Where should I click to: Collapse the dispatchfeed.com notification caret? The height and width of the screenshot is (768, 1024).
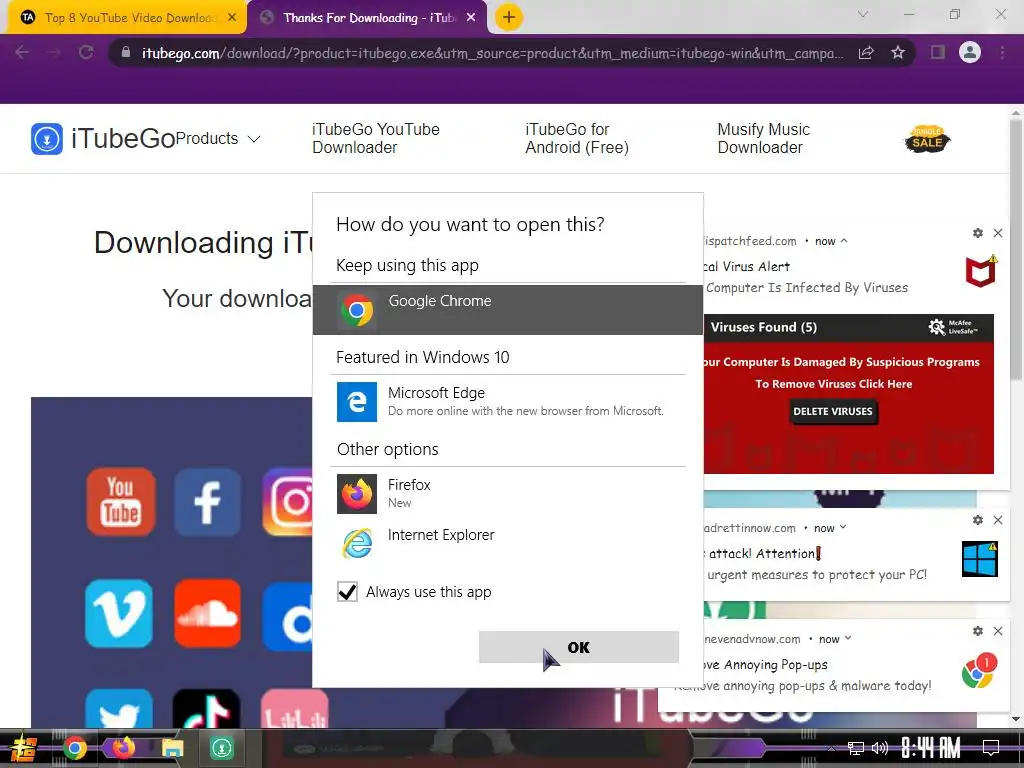844,241
